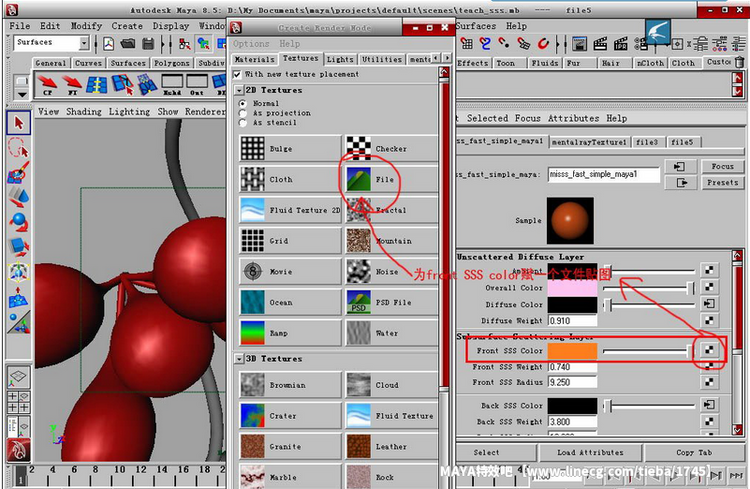Click map button for Overall Color
The height and width of the screenshot is (489, 750).
pyautogui.click(x=709, y=287)
